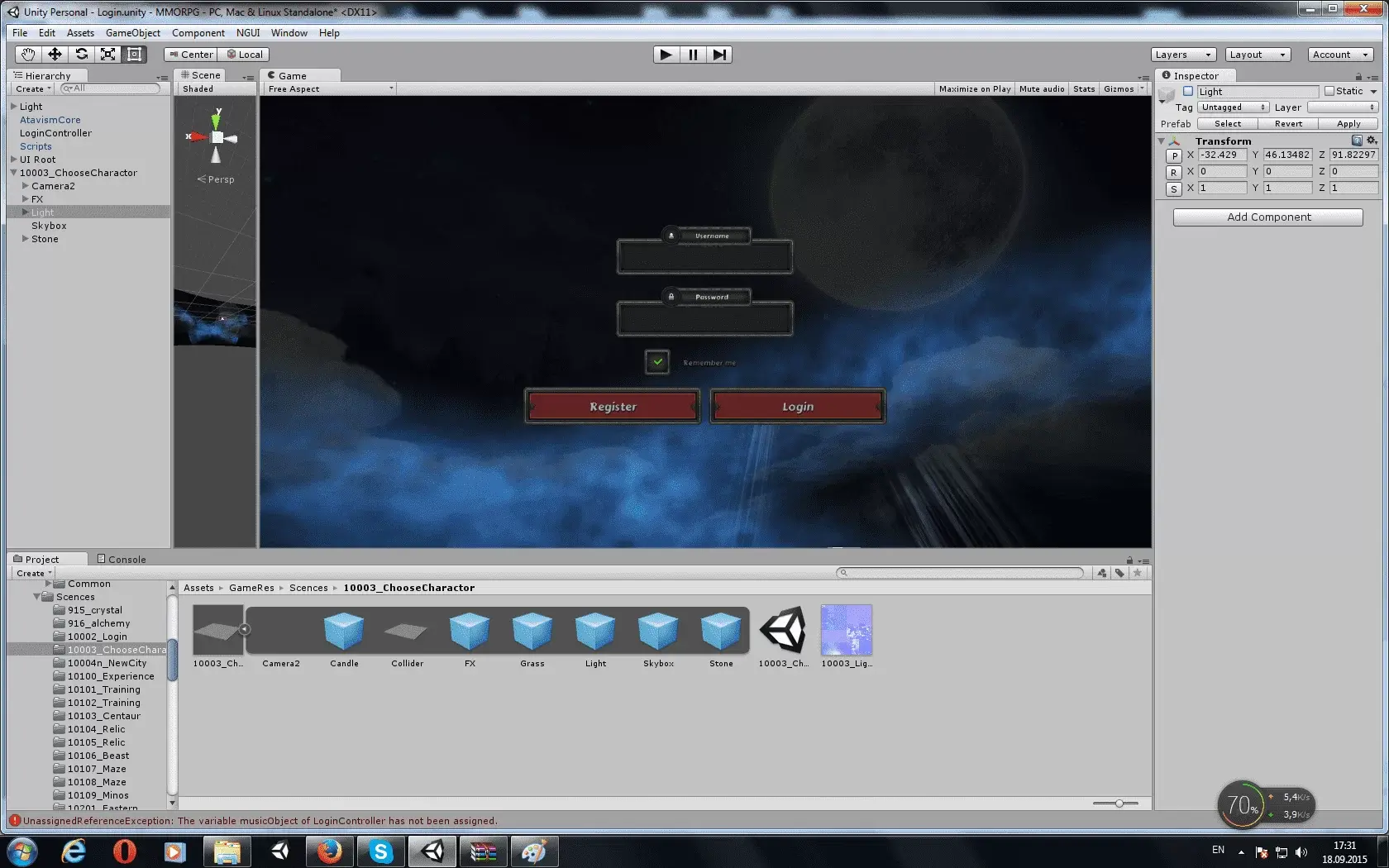
Task: Click search by label icon
Action: coord(1119,573)
